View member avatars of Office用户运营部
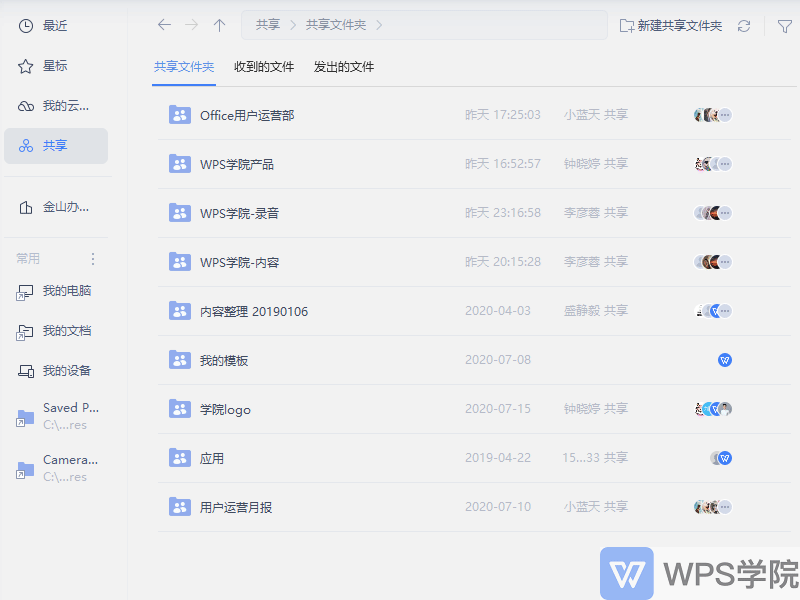This screenshot has height=600, width=800. 713,115
